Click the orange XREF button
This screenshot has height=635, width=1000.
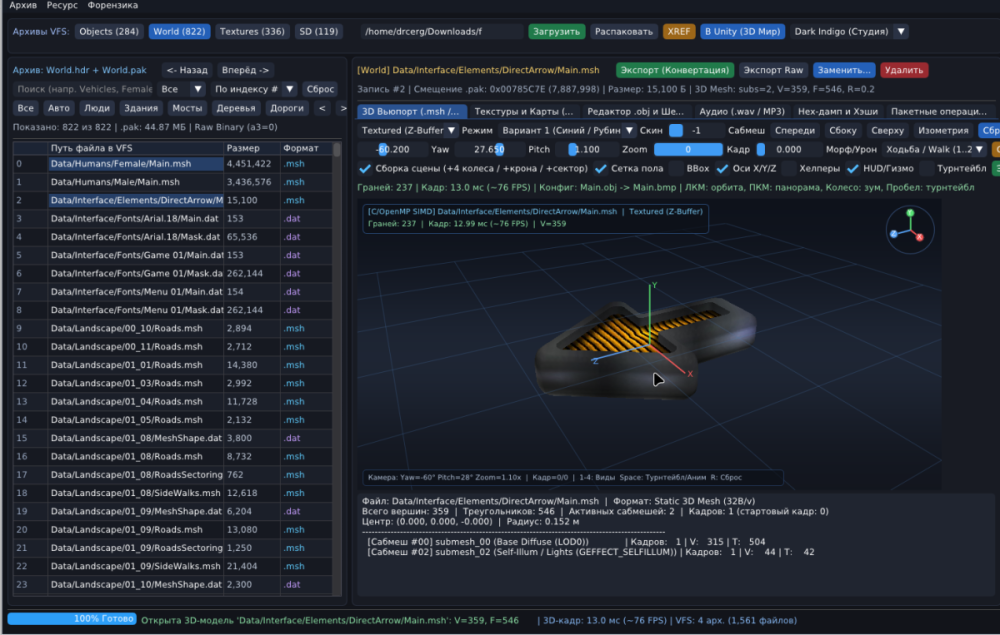pyautogui.click(x=679, y=31)
